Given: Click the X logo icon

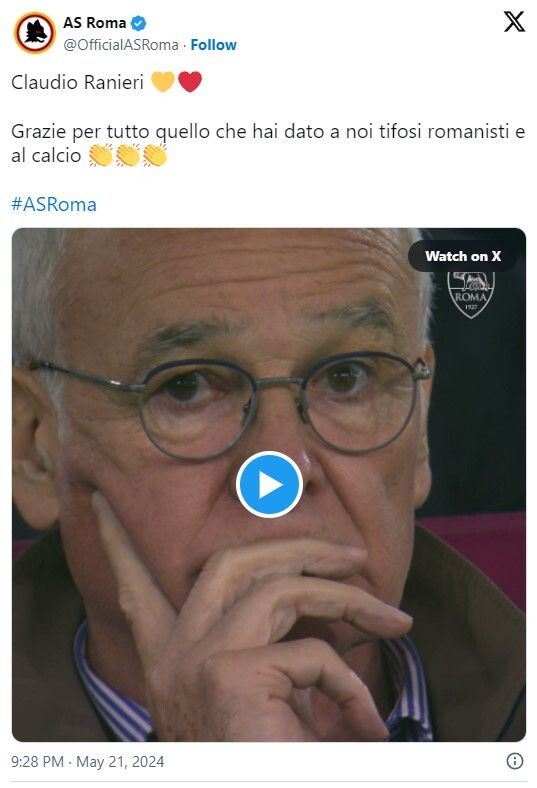Looking at the screenshot, I should tap(514, 22).
